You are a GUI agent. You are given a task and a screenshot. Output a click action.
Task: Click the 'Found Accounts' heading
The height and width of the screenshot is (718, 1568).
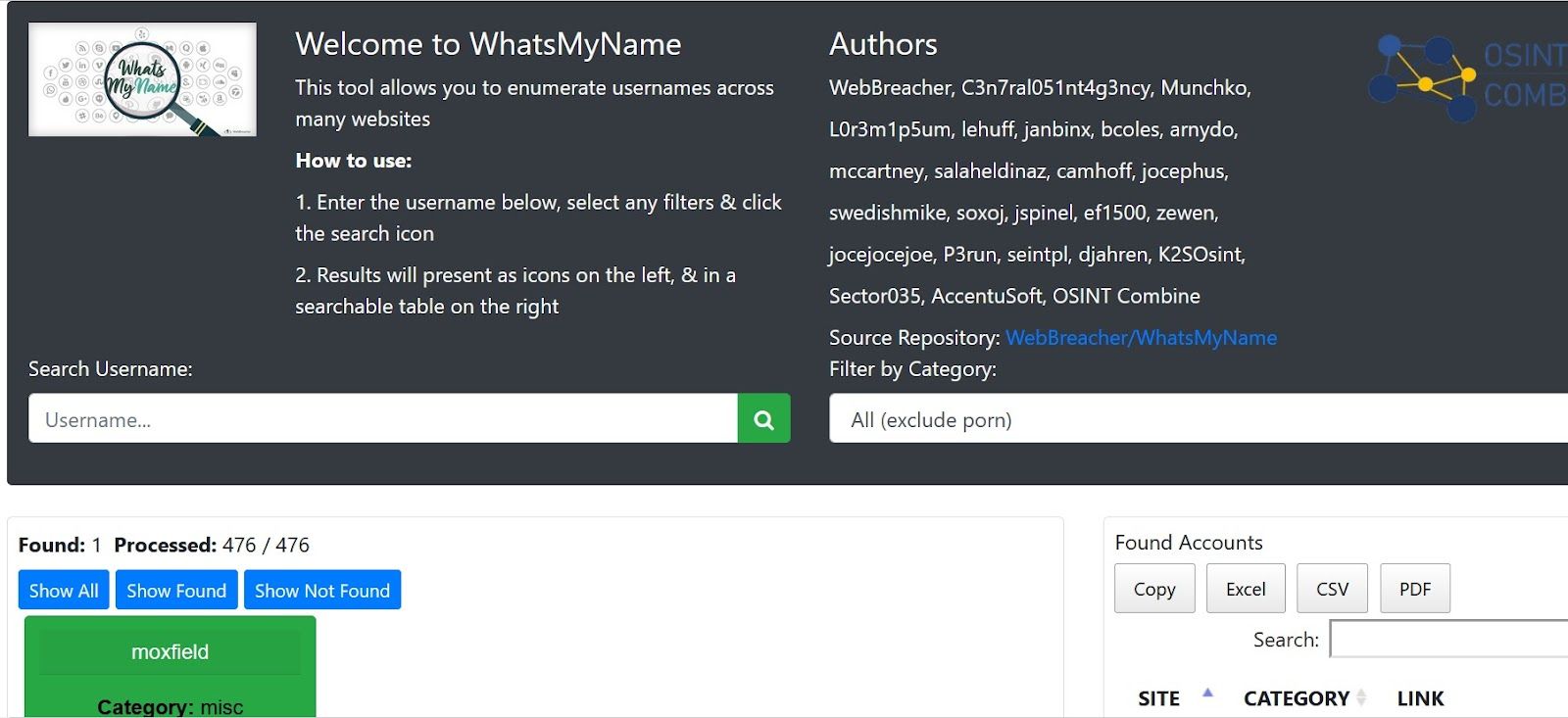1189,543
